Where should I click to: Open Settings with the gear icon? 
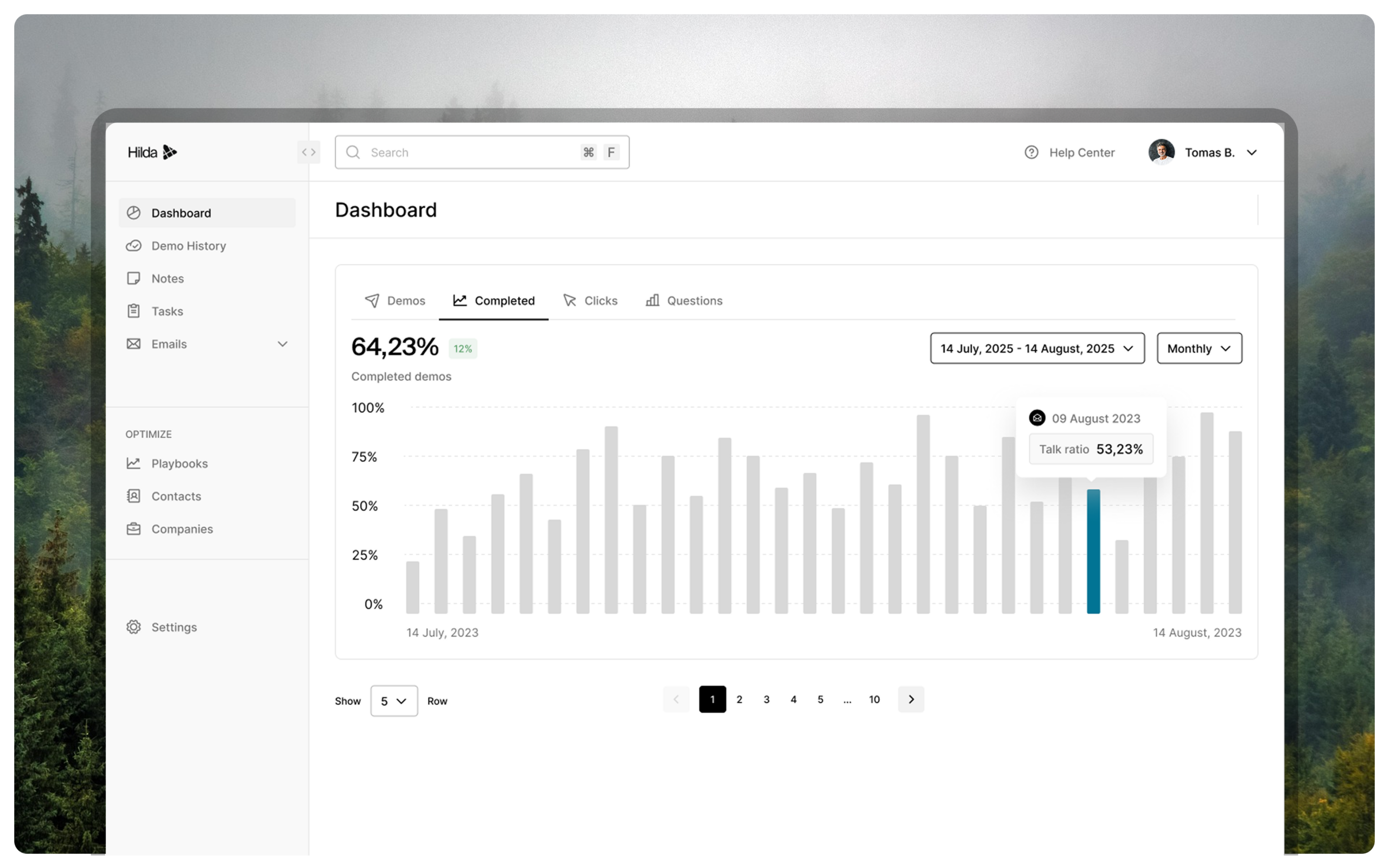133,627
